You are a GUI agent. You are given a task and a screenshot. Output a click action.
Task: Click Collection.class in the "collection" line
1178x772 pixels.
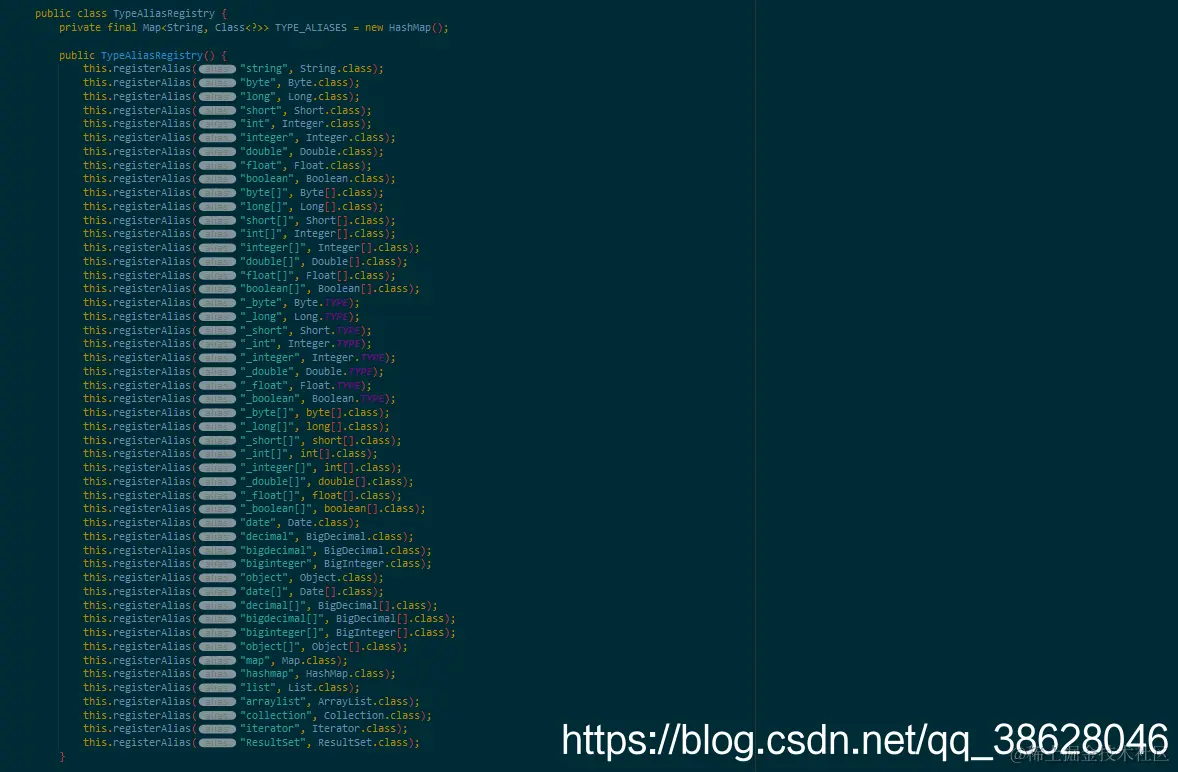click(371, 716)
